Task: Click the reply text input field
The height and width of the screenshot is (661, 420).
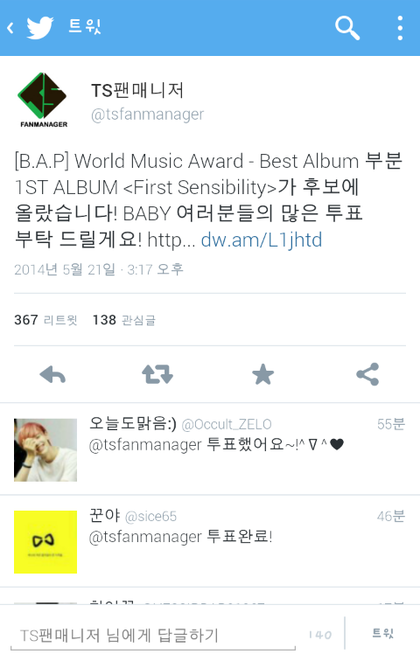Action: coord(153,635)
